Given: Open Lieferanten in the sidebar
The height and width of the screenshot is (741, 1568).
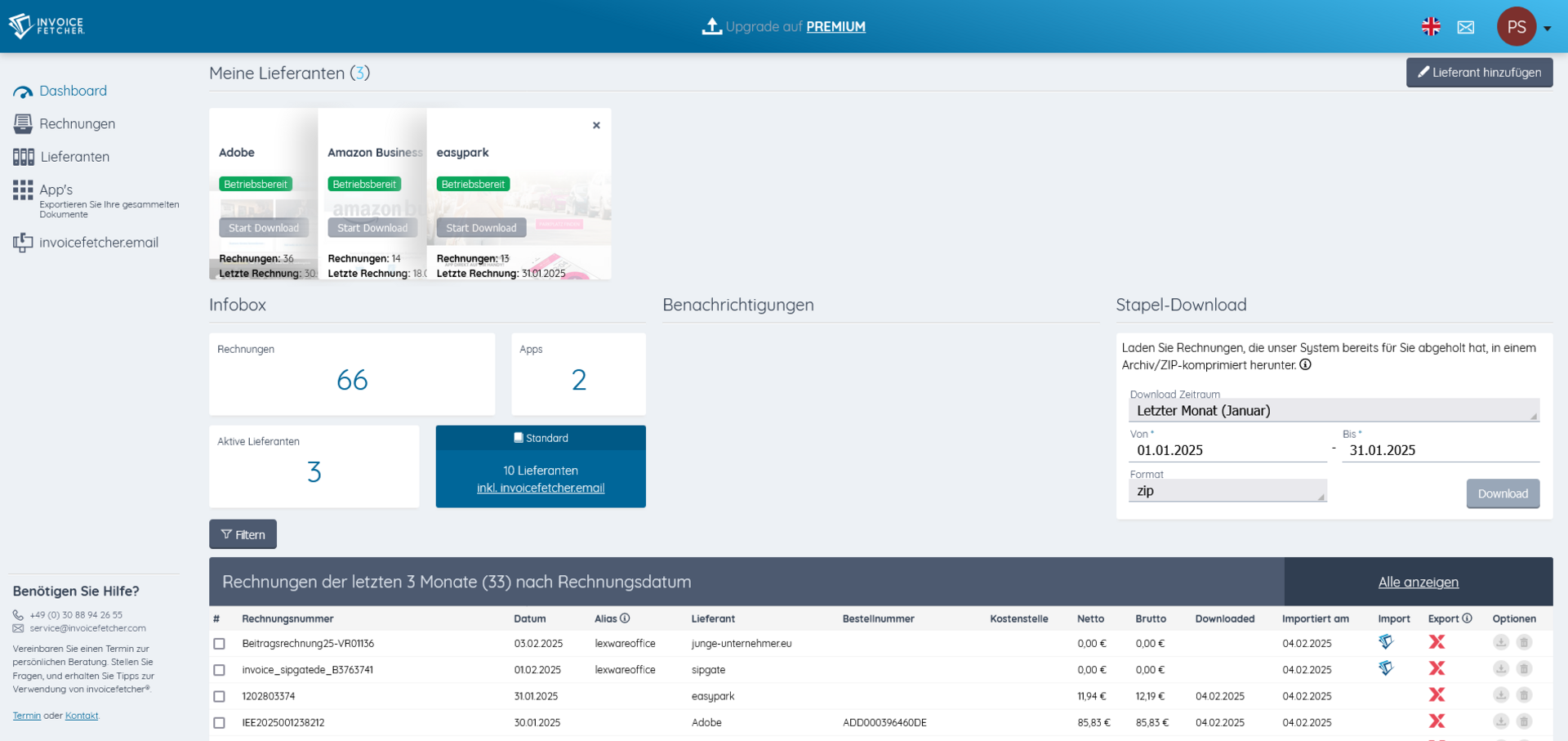Looking at the screenshot, I should [x=74, y=157].
